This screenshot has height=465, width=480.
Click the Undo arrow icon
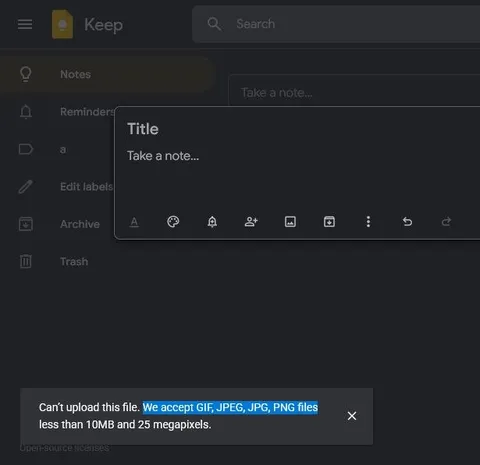[x=407, y=222]
